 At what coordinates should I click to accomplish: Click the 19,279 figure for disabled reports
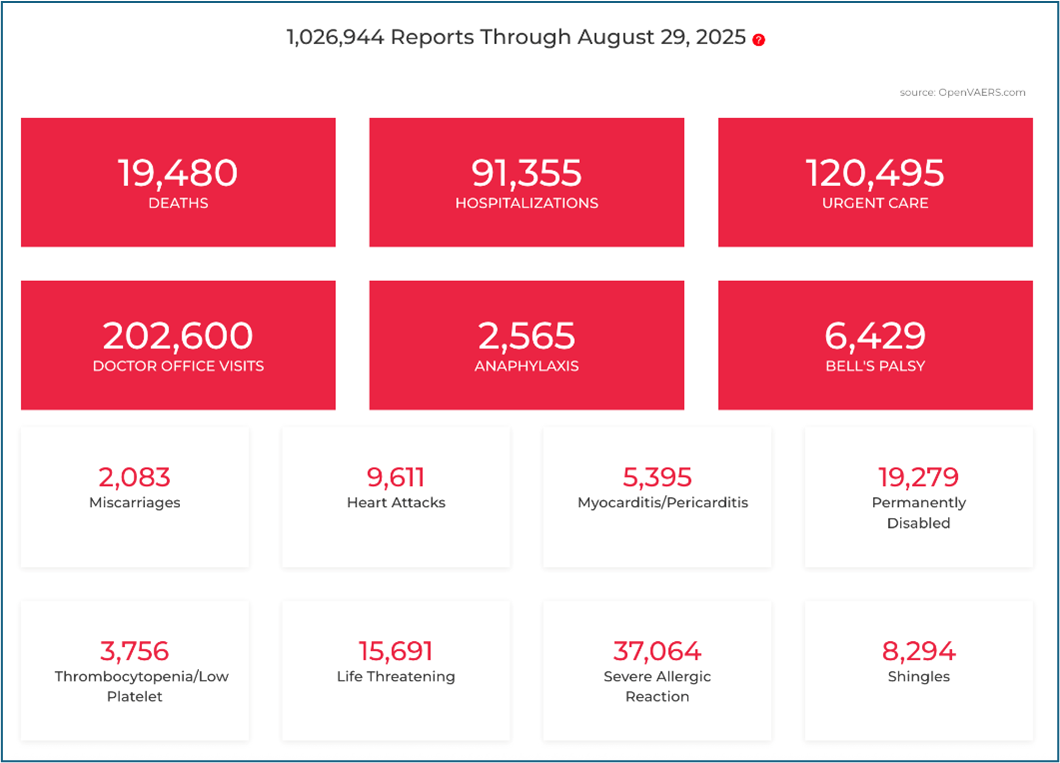(x=918, y=477)
